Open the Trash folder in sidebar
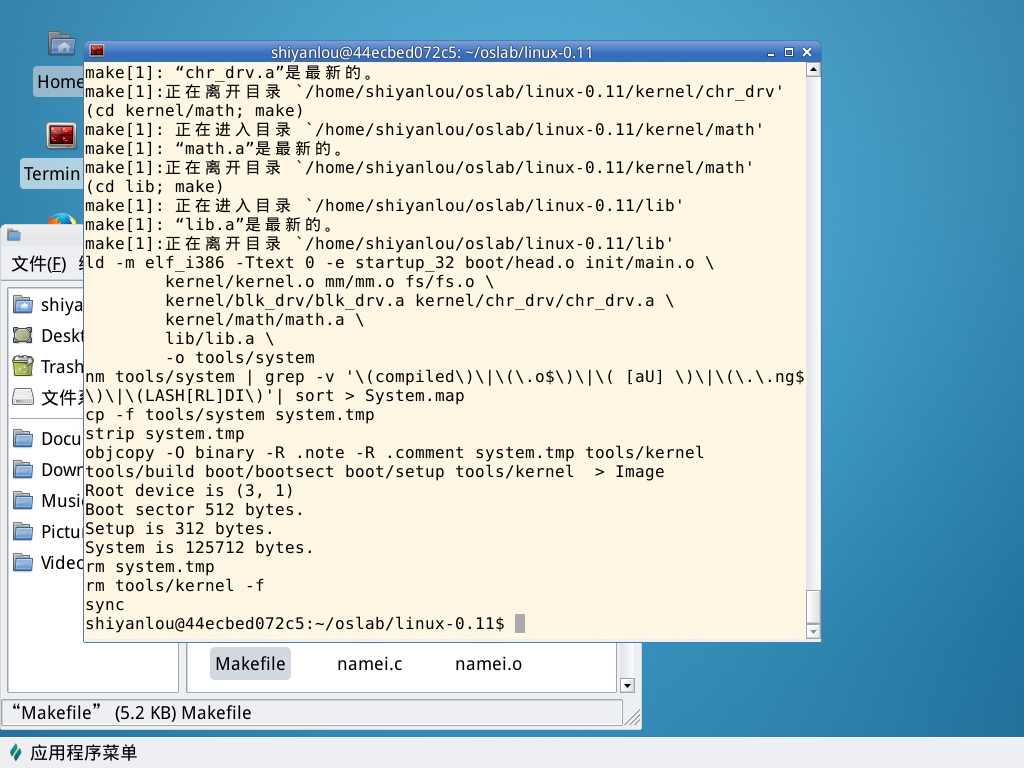Image resolution: width=1024 pixels, height=768 pixels. (x=23, y=367)
